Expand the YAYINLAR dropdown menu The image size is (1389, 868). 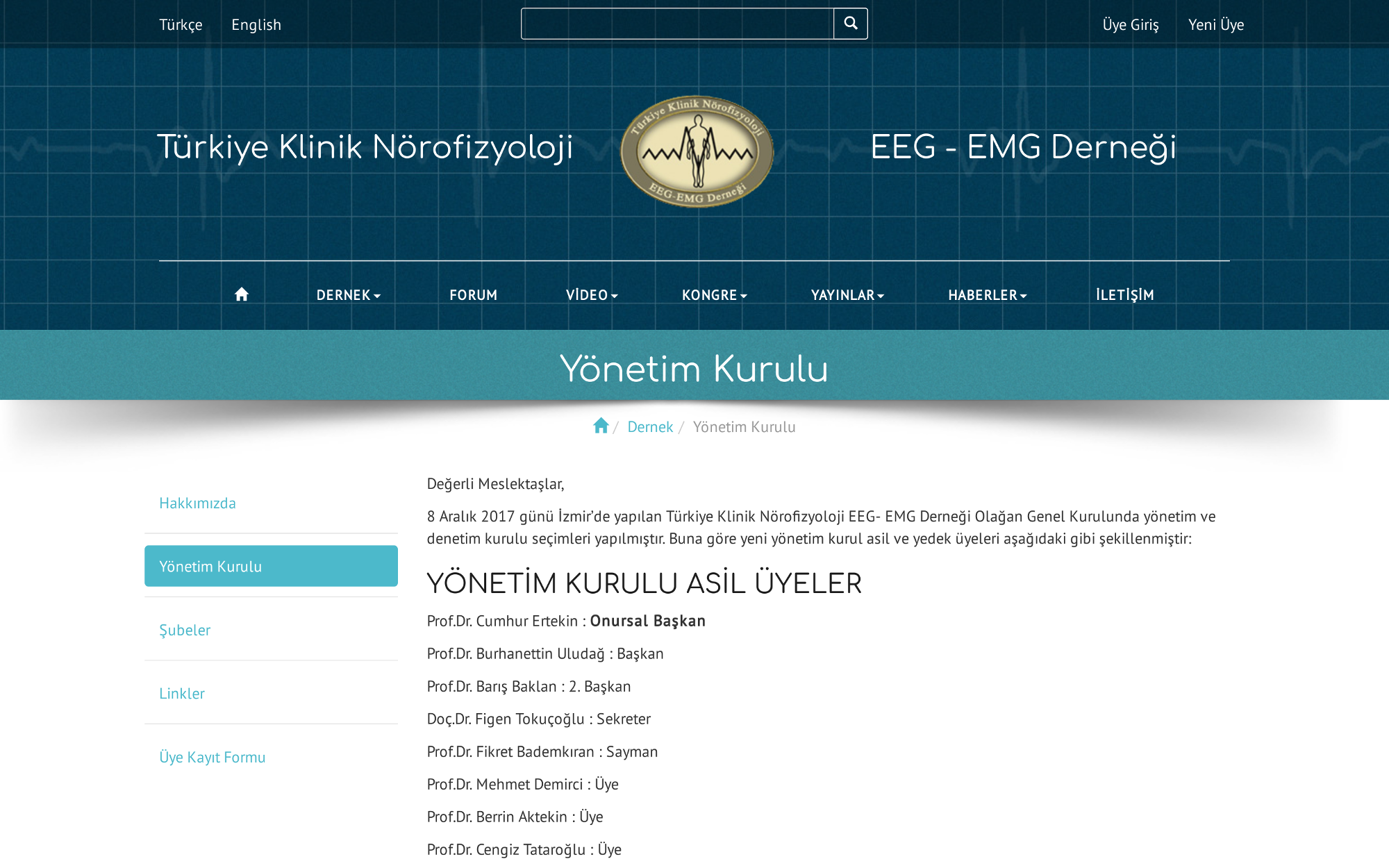[x=847, y=295]
